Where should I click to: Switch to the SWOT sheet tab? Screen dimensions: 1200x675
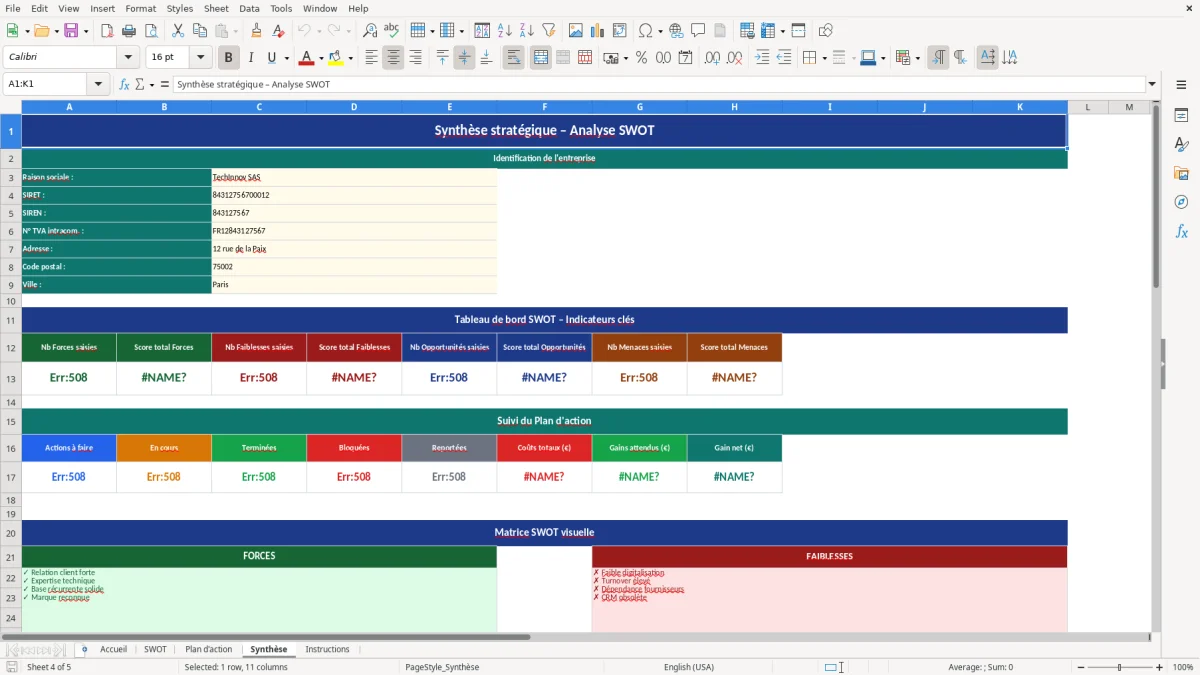point(155,649)
